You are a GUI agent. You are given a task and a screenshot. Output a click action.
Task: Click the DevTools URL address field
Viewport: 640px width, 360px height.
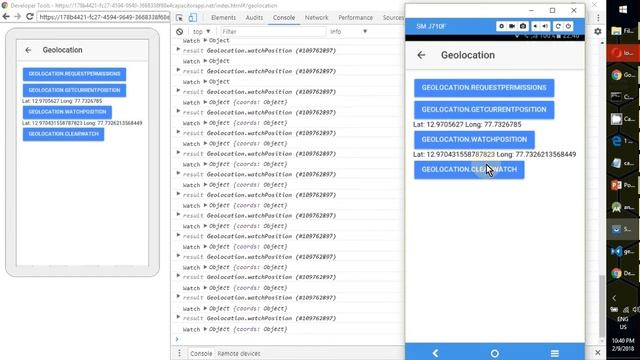point(103,17)
